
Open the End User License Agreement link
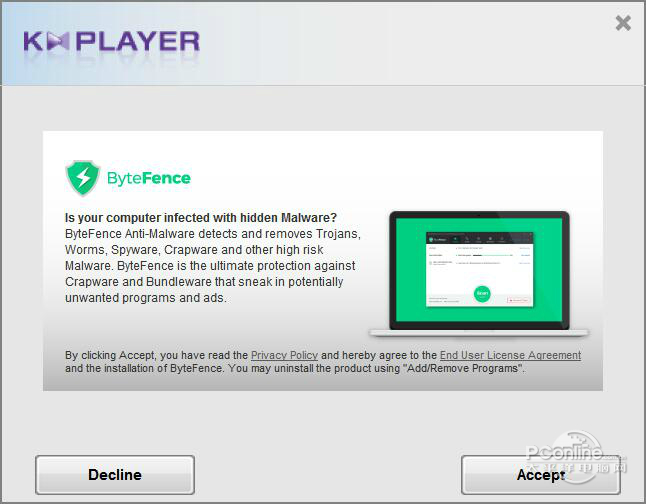tap(510, 355)
